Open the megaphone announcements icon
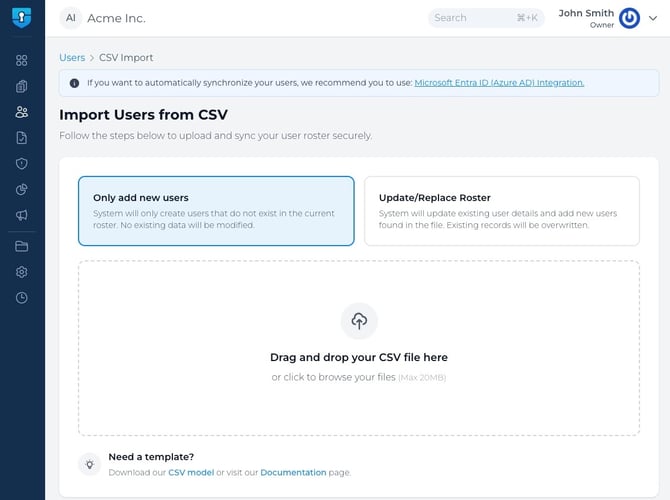Viewport: 670px width, 500px height. pos(22,215)
